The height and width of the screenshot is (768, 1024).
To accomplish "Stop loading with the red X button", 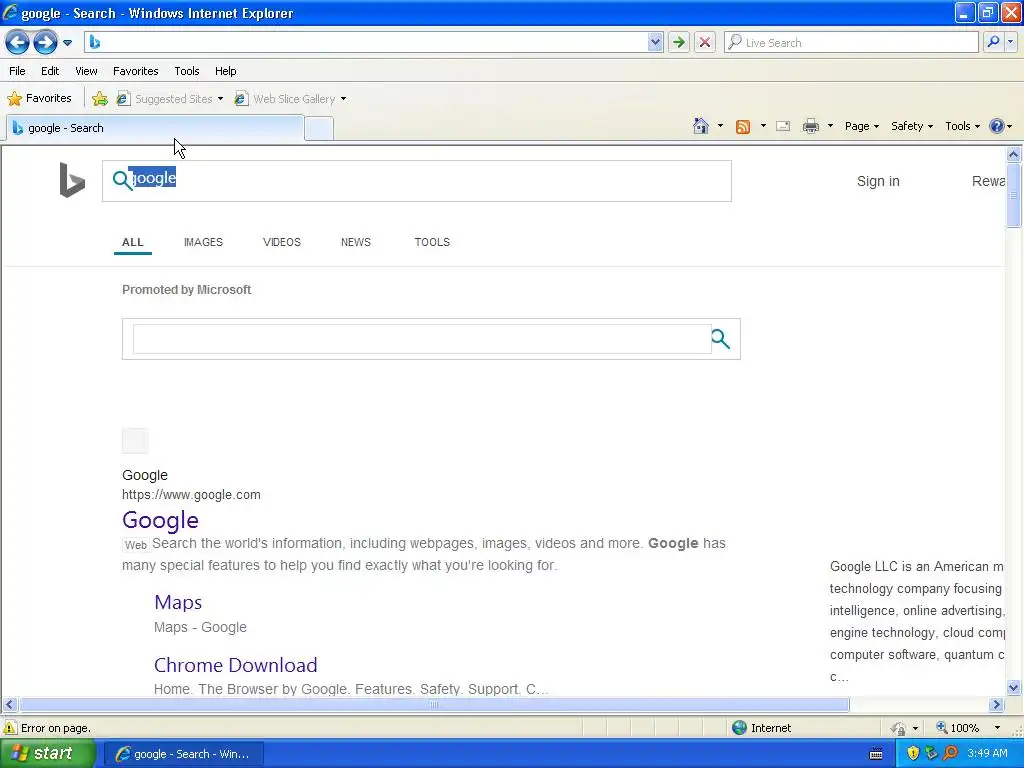I will [x=705, y=42].
